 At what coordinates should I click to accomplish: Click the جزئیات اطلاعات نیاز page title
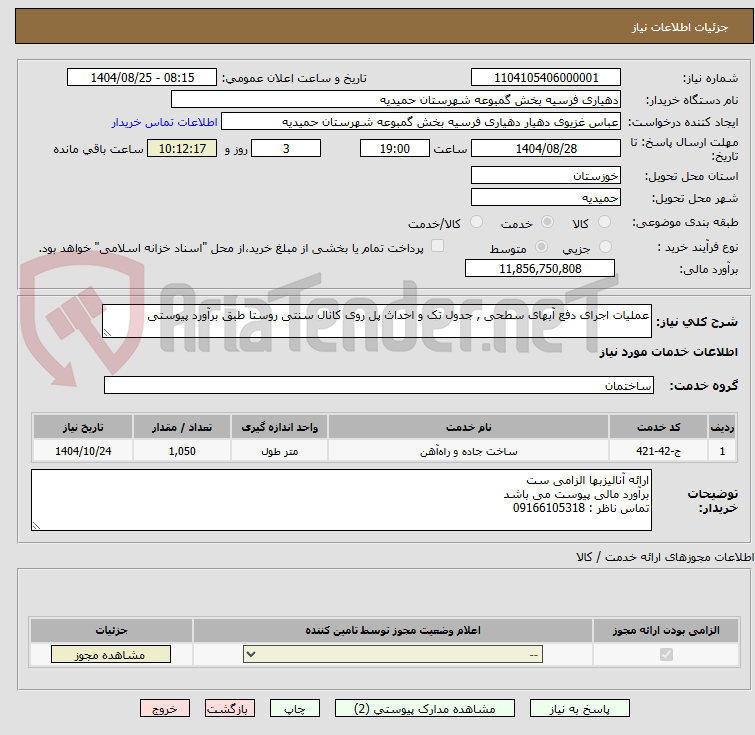[x=679, y=27]
